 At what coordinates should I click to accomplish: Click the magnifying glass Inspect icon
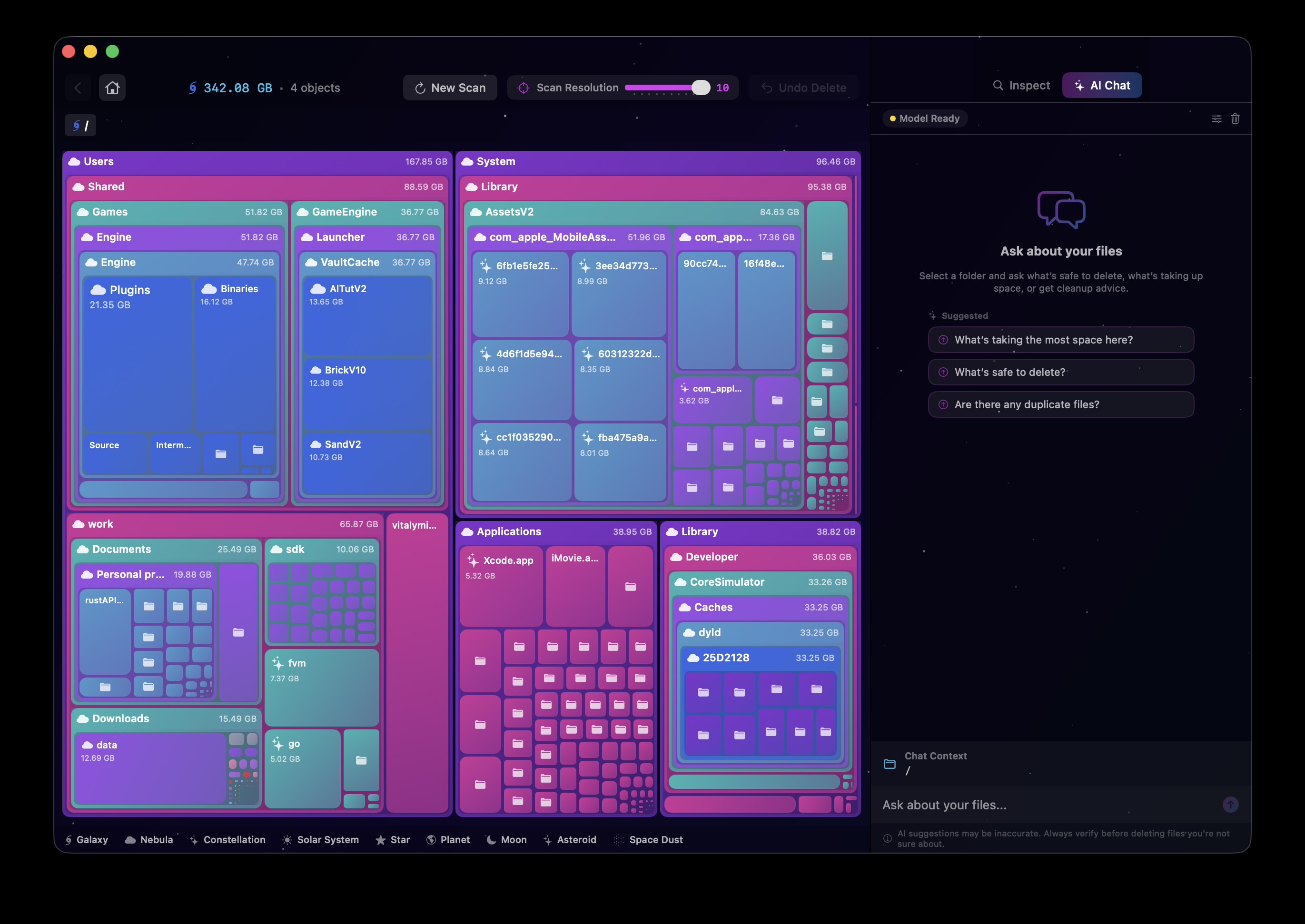pos(998,85)
